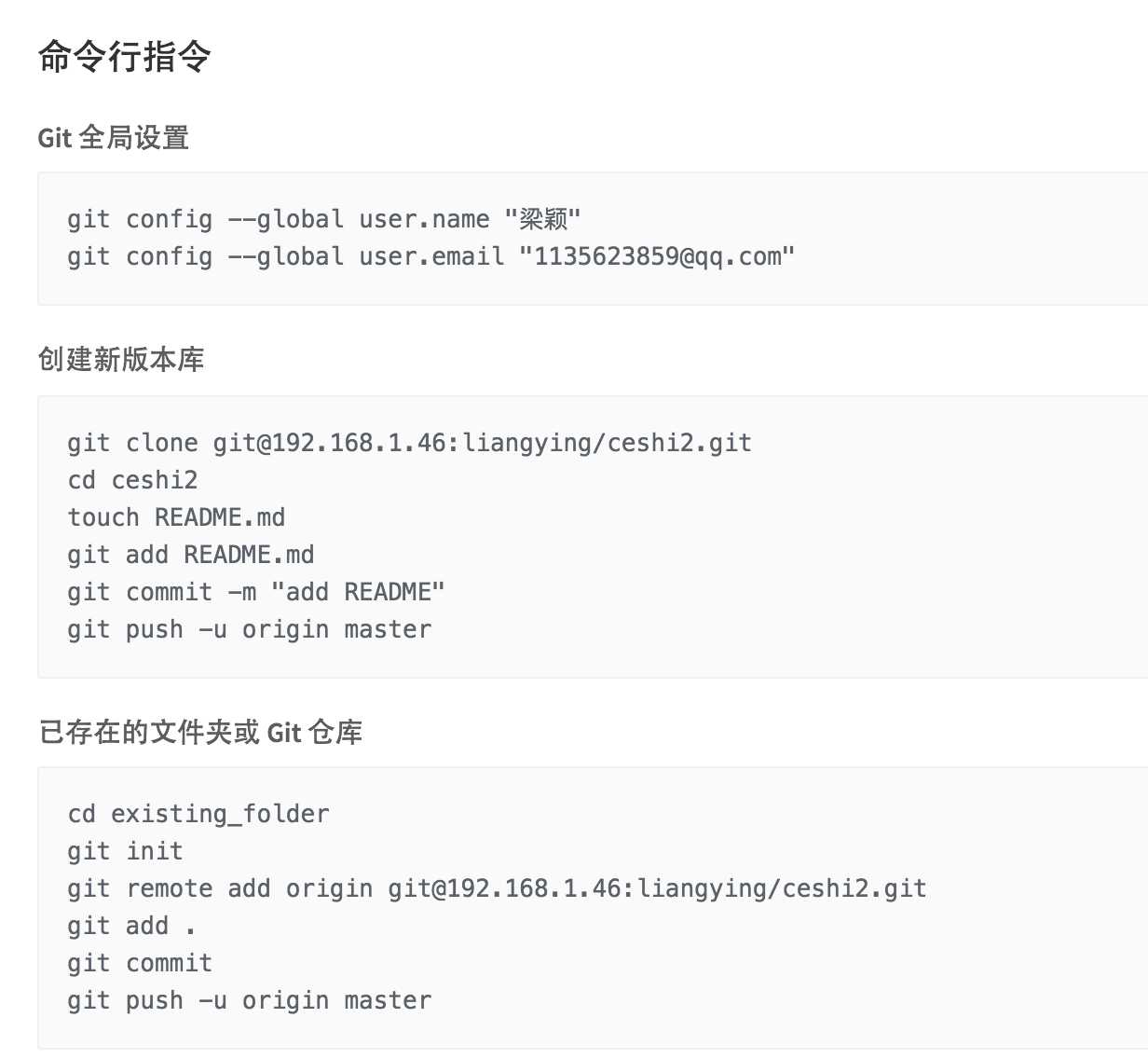Click the 'cd ceshi2' command line

(132, 480)
